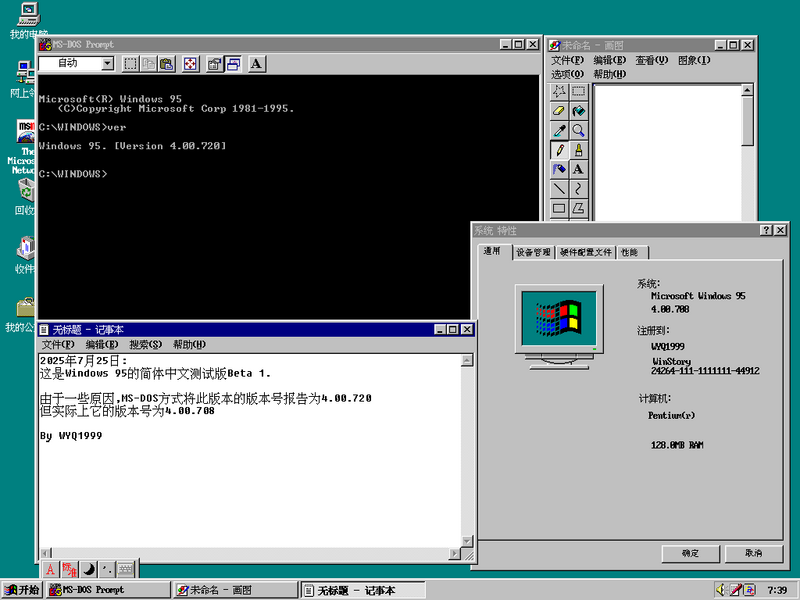Click the Copy button in MS-DOS toolbar
800x600 pixels.
148,64
